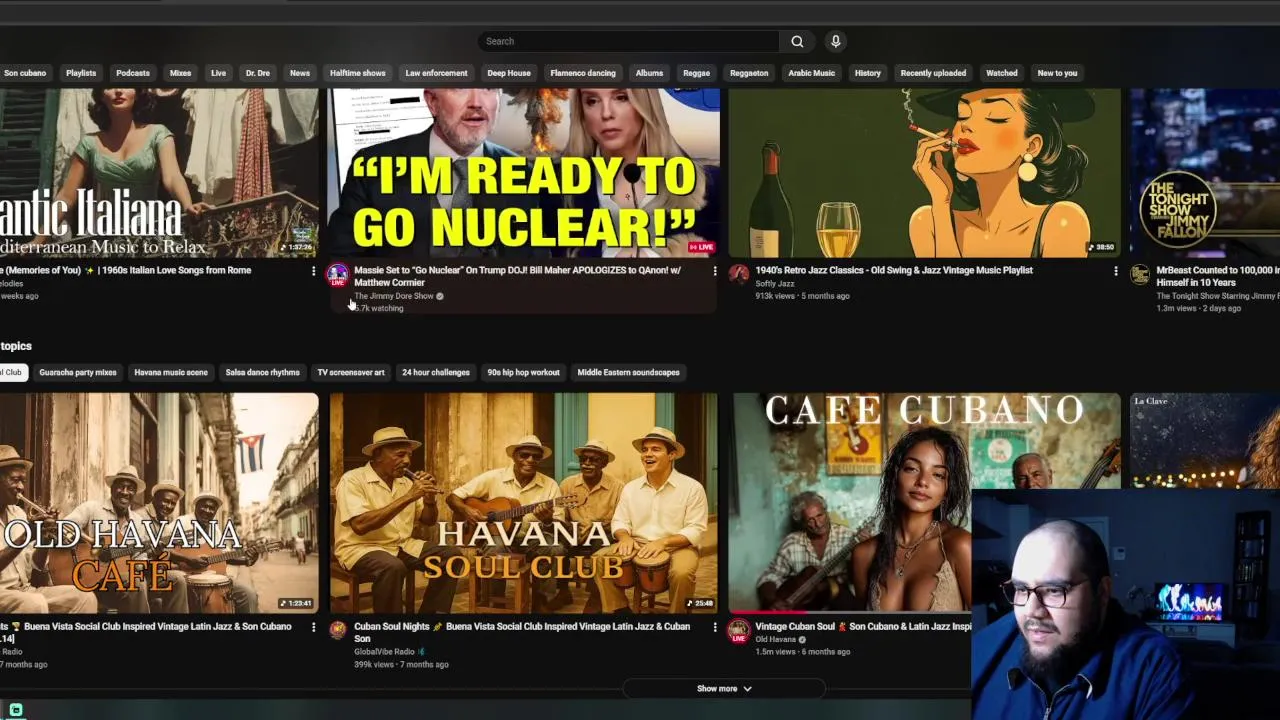Choose the Reggae chip

(696, 73)
